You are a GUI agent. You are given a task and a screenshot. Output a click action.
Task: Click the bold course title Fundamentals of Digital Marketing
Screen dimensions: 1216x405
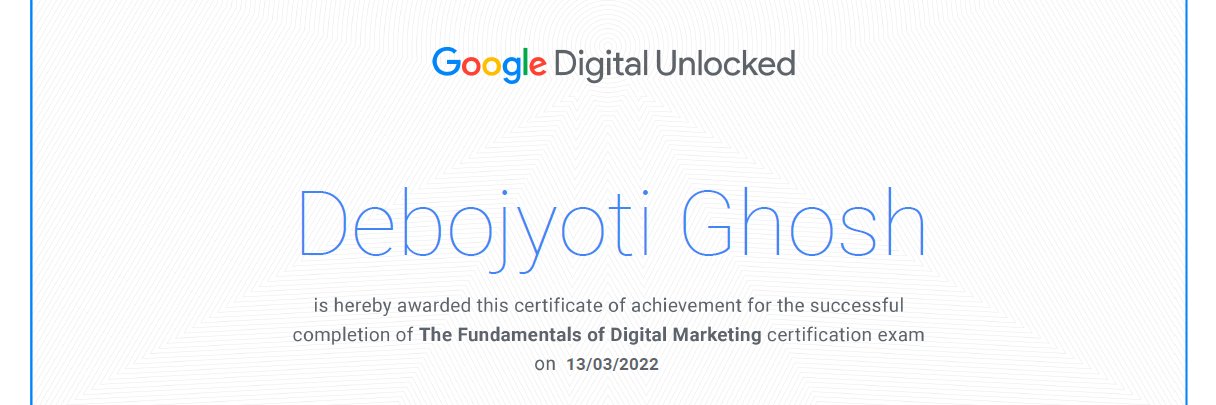(x=591, y=334)
